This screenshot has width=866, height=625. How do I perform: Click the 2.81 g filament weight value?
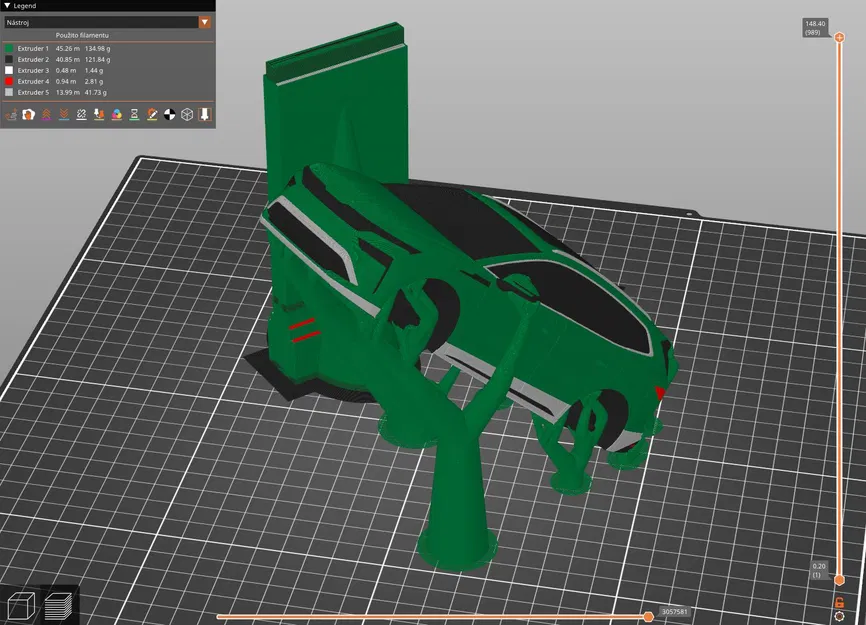click(94, 82)
